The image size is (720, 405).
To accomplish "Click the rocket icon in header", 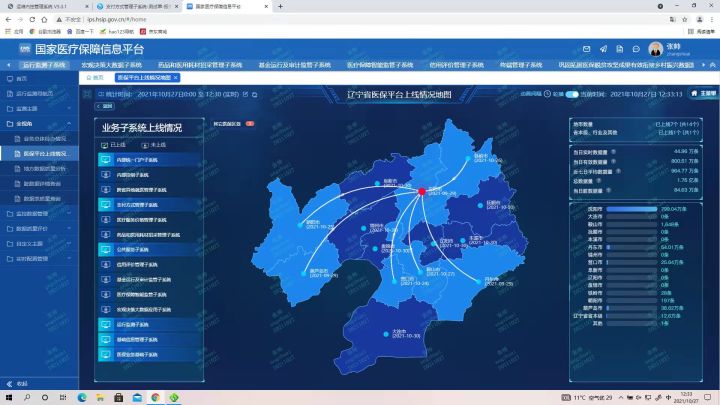I will tap(603, 49).
